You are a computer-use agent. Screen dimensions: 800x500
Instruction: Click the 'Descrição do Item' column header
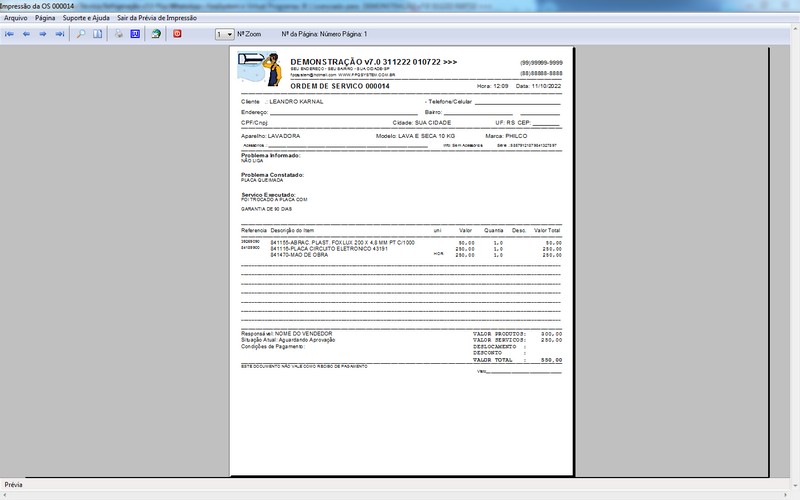[x=292, y=231]
